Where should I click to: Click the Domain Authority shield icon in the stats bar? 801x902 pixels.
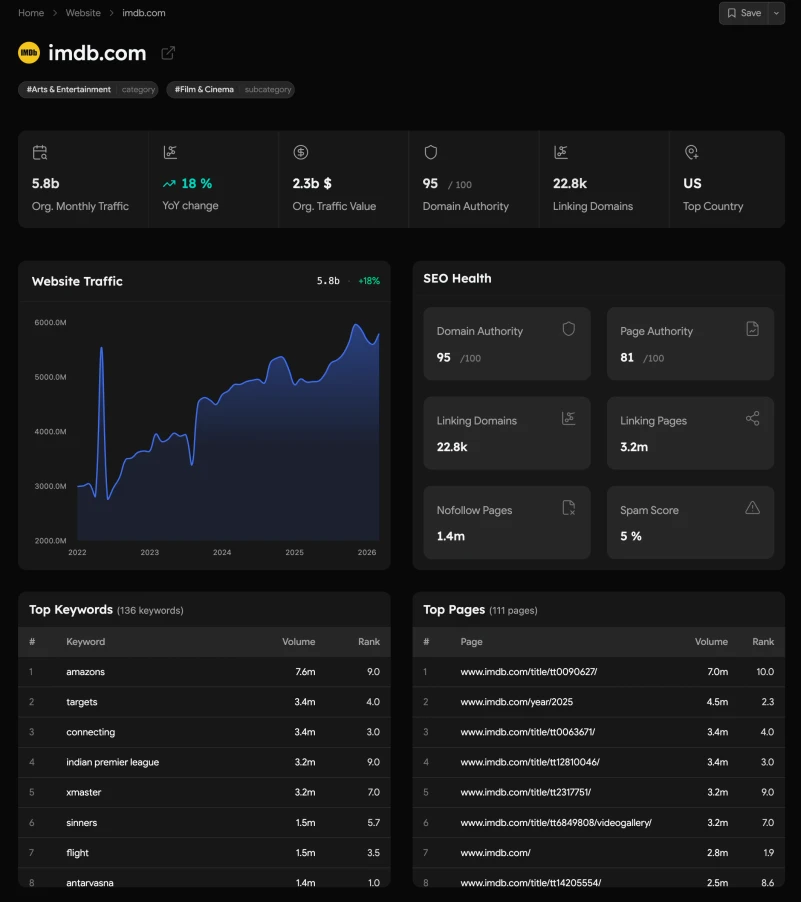430,152
